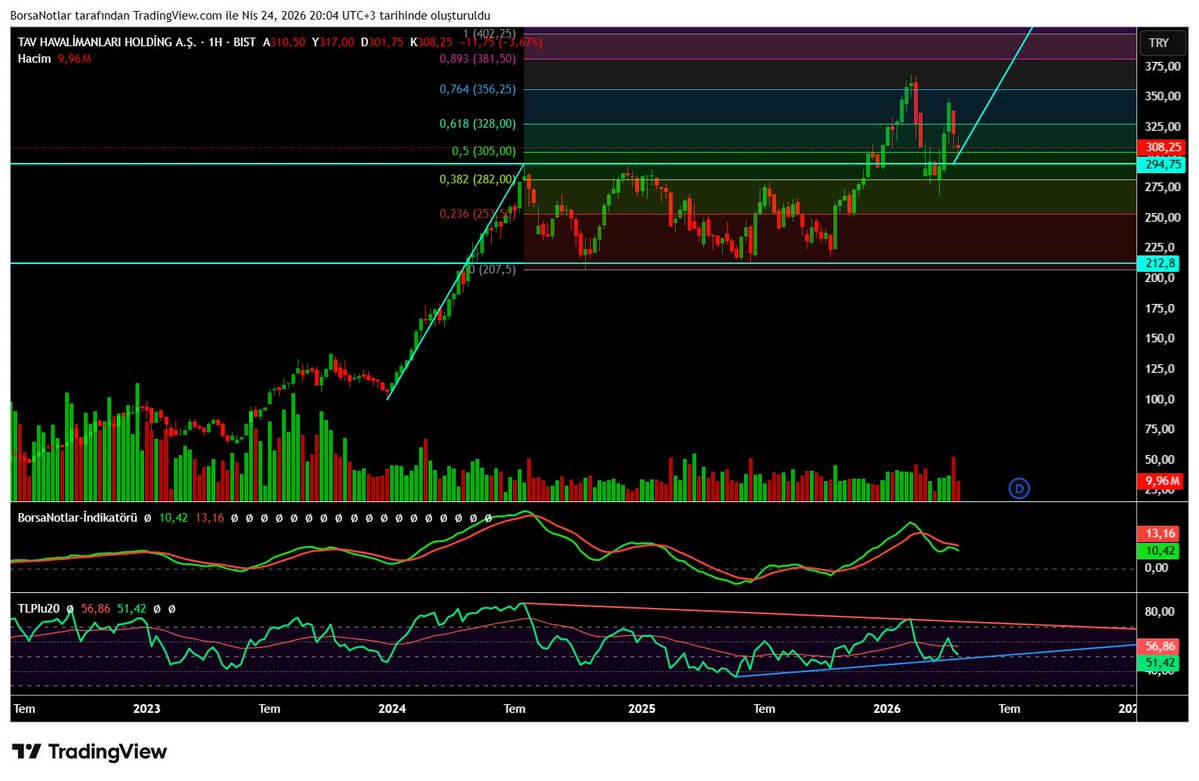This screenshot has height=781, width=1199.
Task: Click the cyan 212,8 price line tag
Action: click(1159, 263)
